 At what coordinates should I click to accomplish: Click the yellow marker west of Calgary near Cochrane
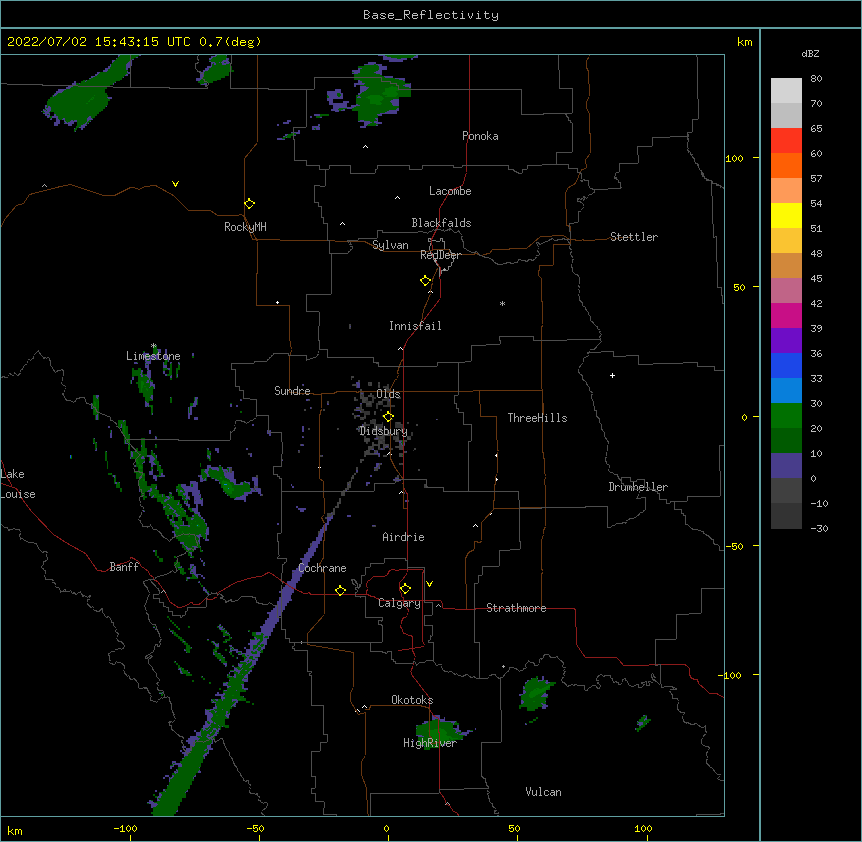tap(340, 590)
